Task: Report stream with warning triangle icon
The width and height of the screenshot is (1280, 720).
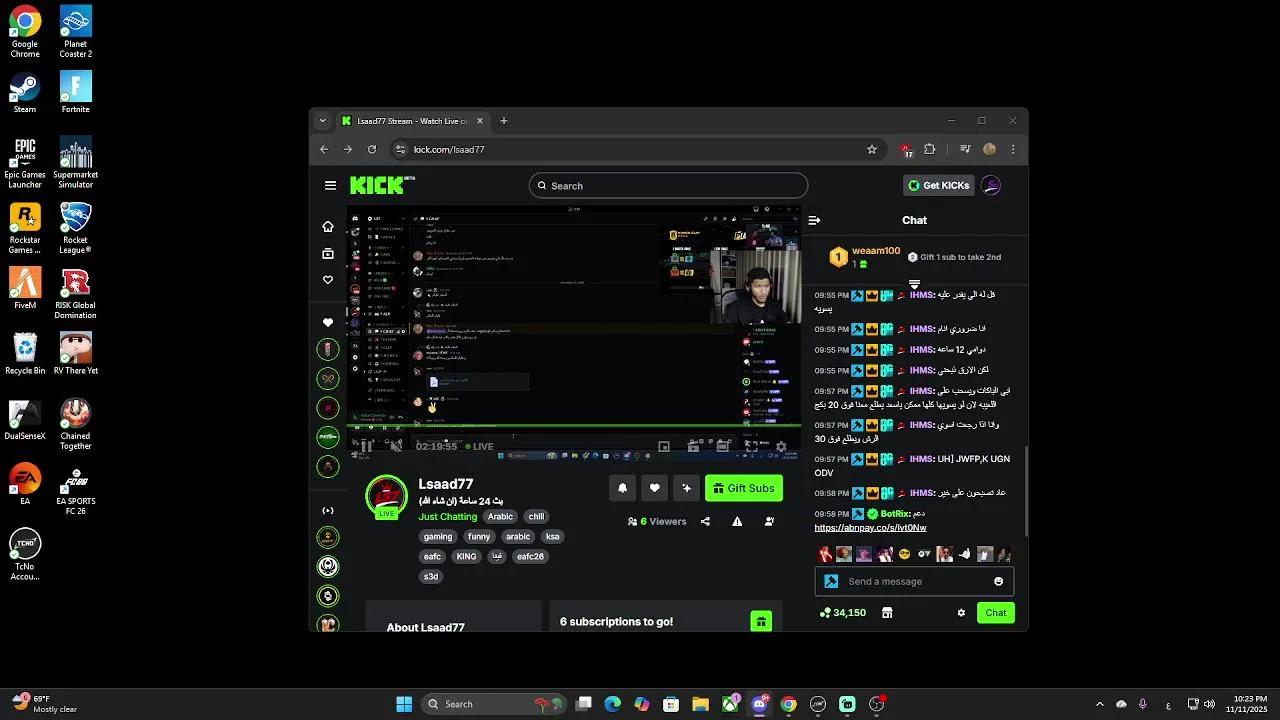Action: click(737, 521)
